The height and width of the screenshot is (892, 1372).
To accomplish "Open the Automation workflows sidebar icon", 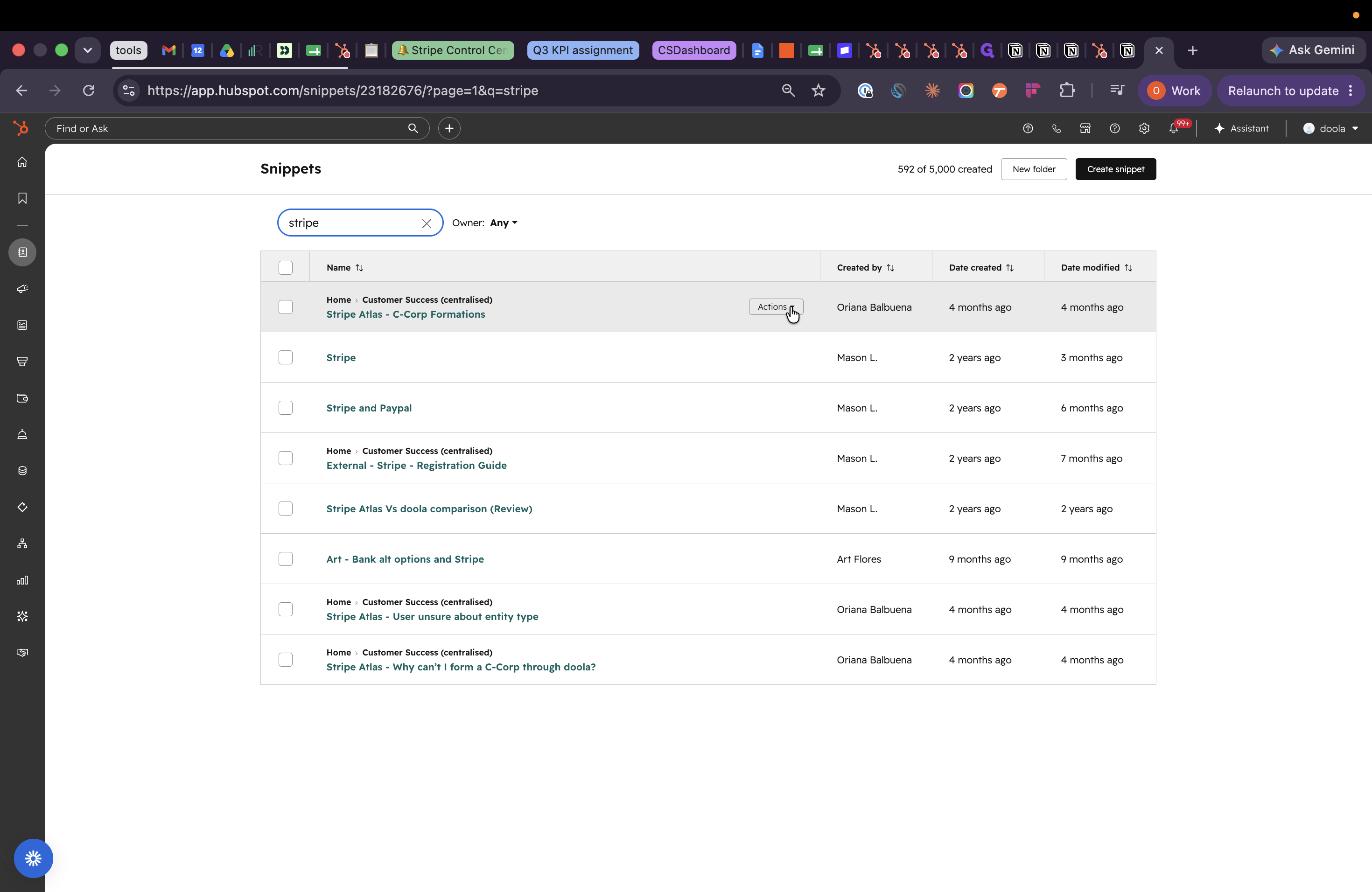I will [x=22, y=544].
